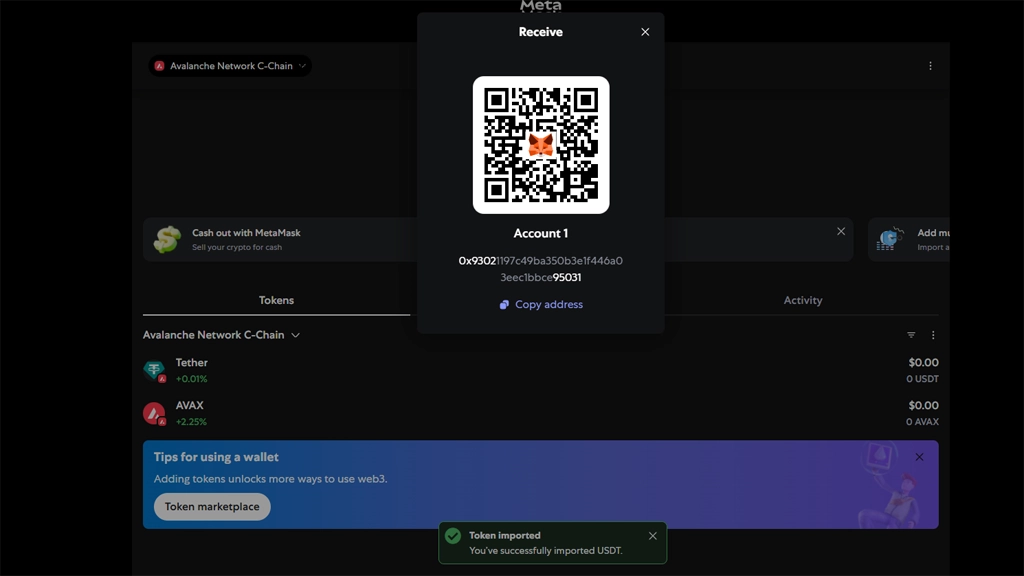Dismiss the Token imported notification

click(x=652, y=536)
